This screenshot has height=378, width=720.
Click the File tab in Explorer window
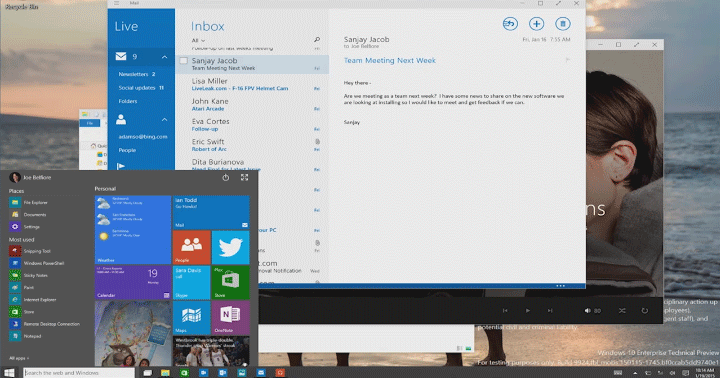tap(90, 123)
